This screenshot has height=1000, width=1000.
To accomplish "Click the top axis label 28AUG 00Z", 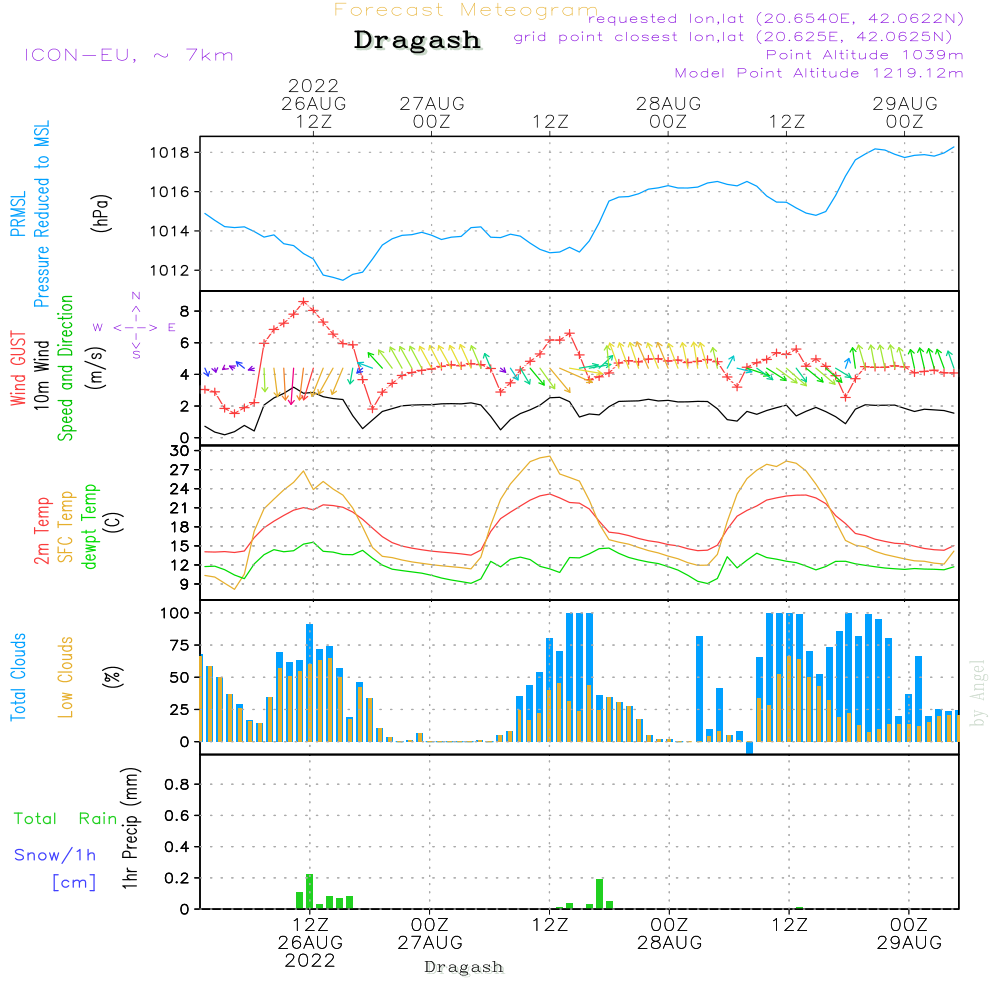I will click(x=668, y=112).
